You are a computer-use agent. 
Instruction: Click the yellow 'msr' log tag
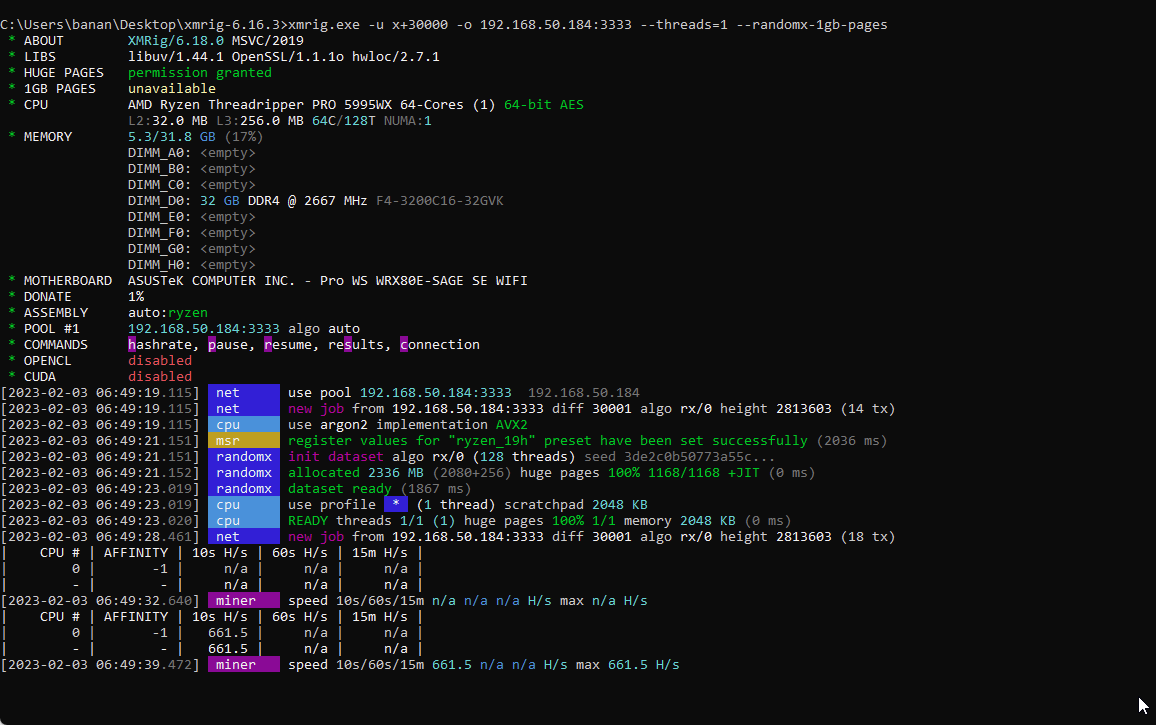coord(243,440)
